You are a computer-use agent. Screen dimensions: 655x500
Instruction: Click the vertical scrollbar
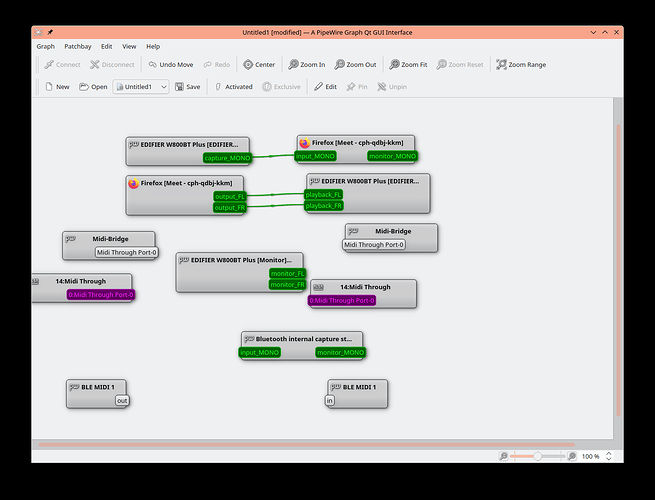click(618, 270)
